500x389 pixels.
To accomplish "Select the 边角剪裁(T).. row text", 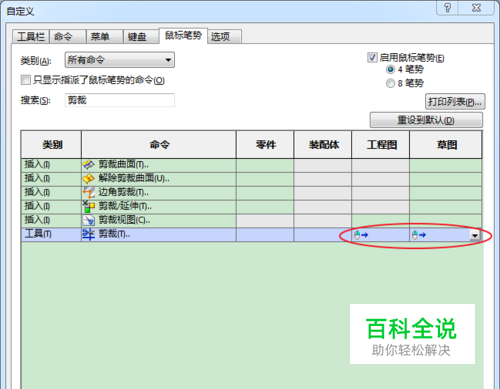I will (x=123, y=192).
